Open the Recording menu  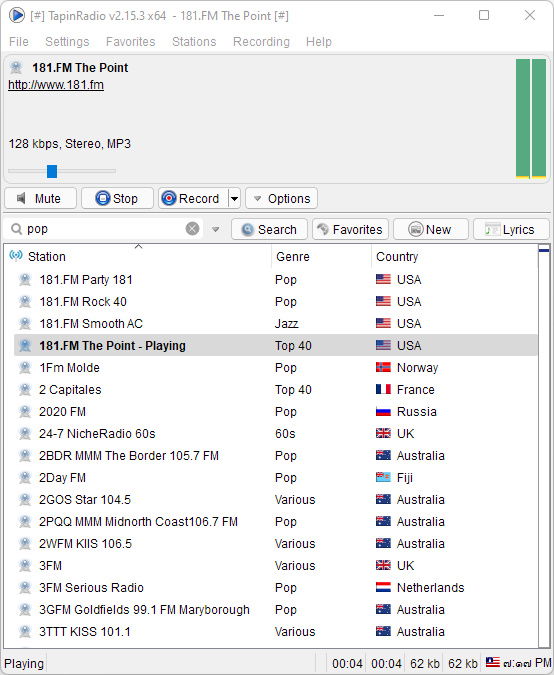click(261, 42)
